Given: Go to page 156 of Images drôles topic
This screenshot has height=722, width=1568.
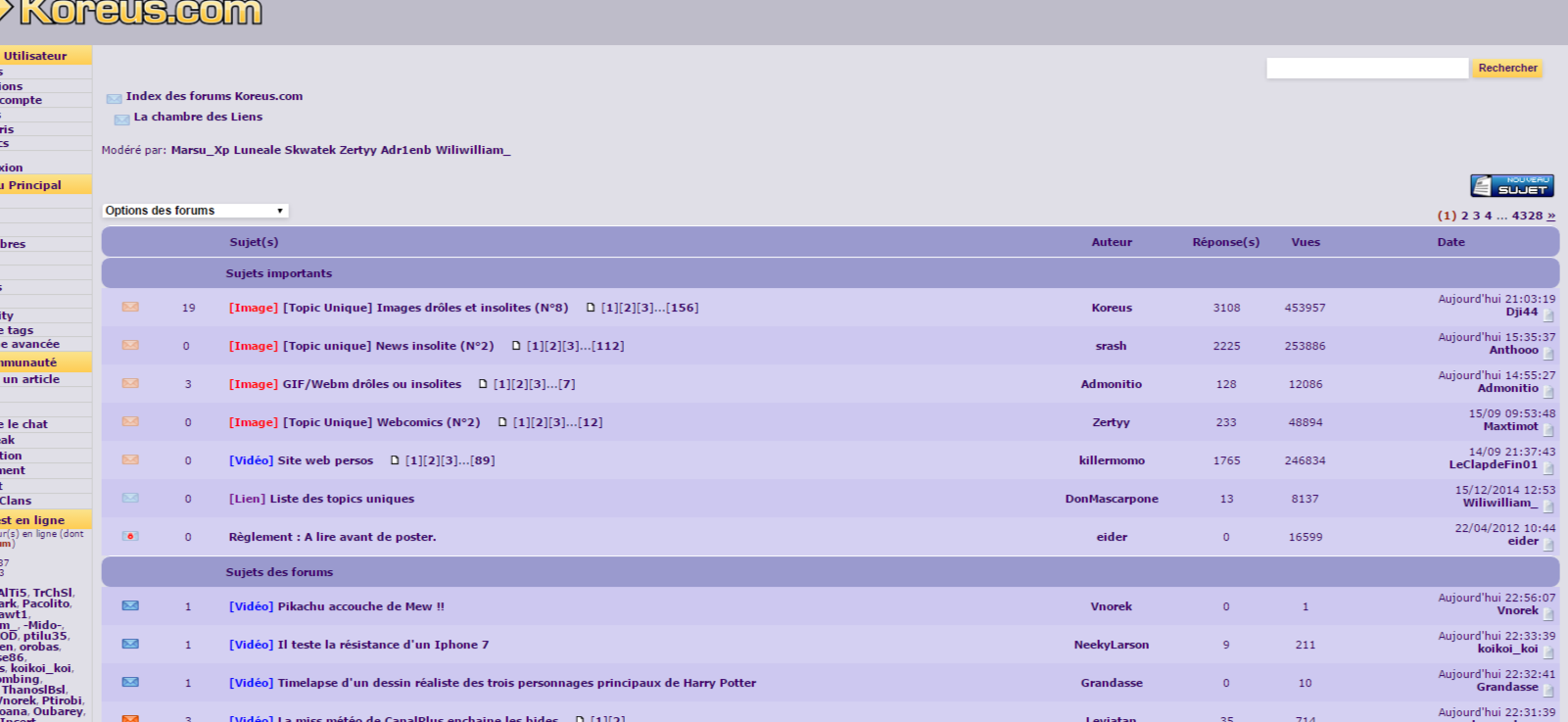Looking at the screenshot, I should coord(682,308).
